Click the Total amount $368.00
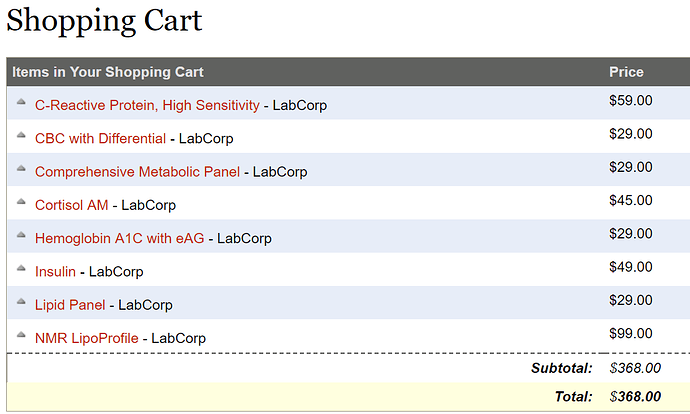690x414 pixels. click(635, 396)
